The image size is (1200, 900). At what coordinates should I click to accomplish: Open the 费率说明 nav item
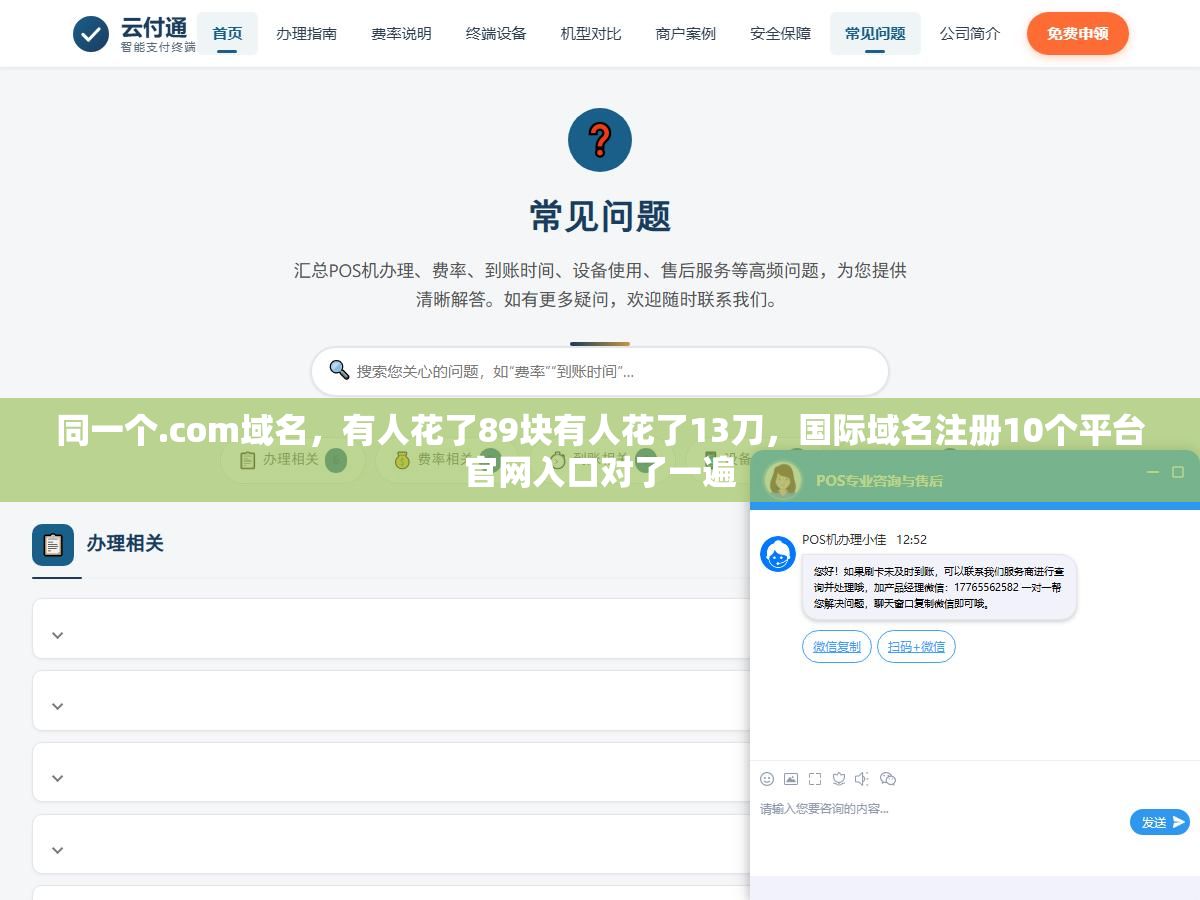coord(401,33)
